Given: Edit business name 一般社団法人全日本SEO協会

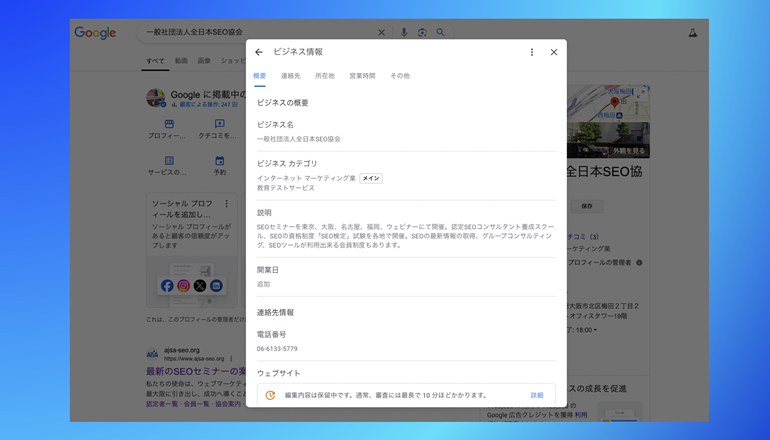Looking at the screenshot, I should [299, 139].
